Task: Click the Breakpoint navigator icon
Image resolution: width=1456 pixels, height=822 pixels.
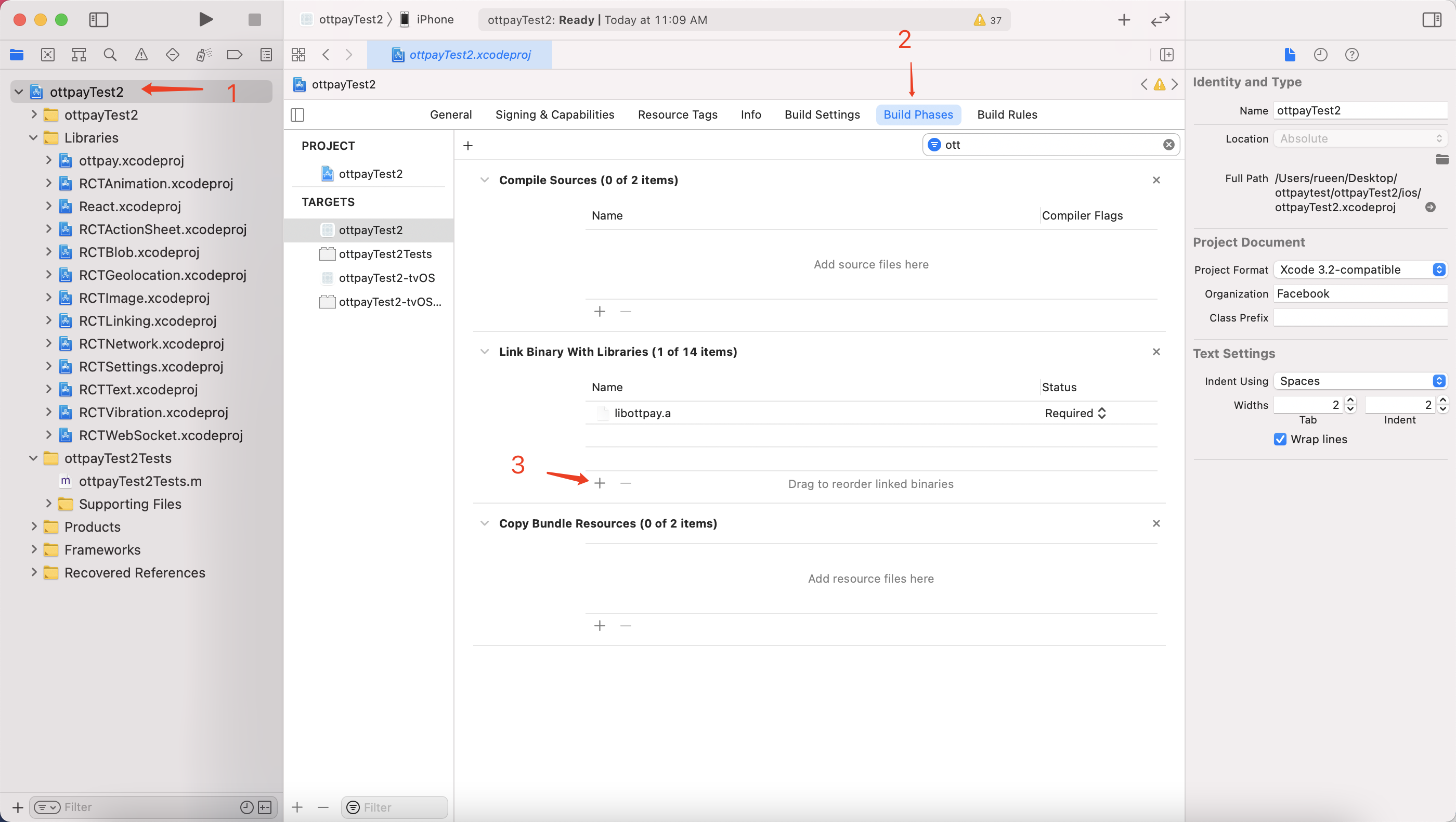Action: (235, 55)
